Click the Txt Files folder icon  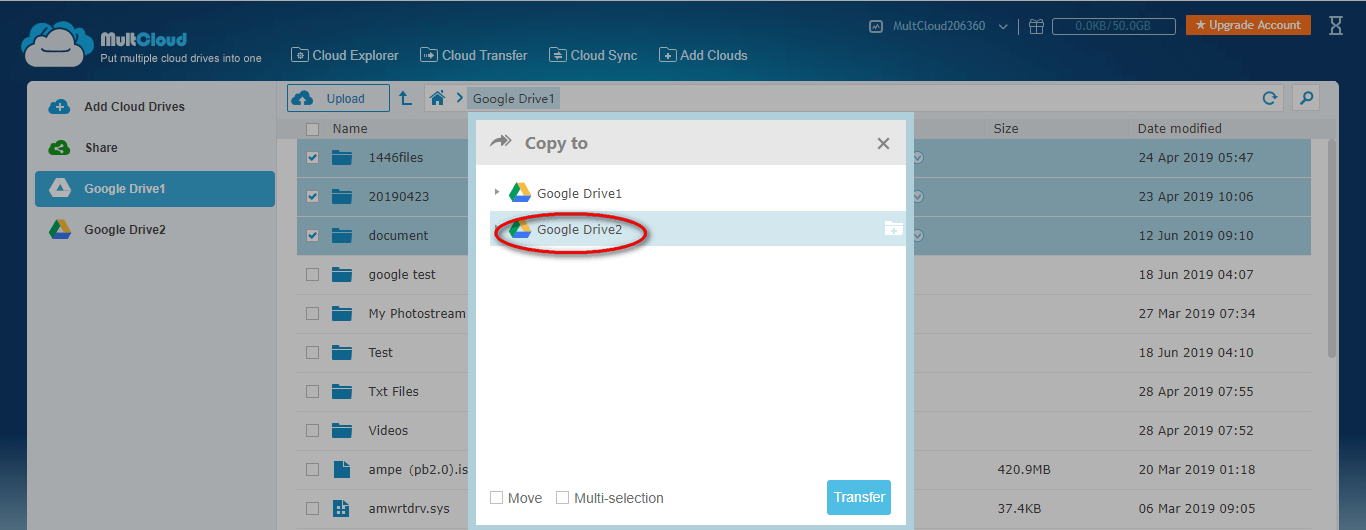(x=343, y=392)
